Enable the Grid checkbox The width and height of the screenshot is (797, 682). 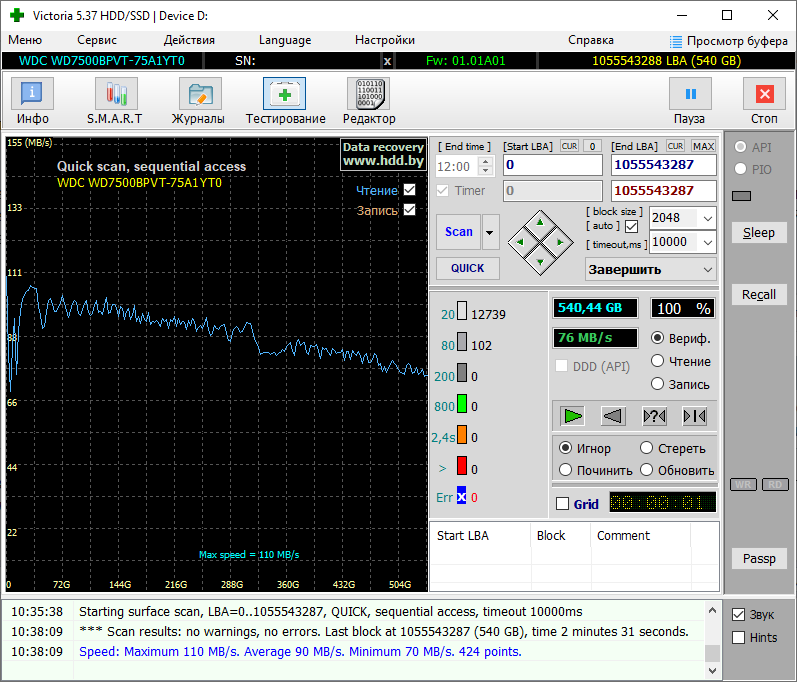tap(562, 504)
